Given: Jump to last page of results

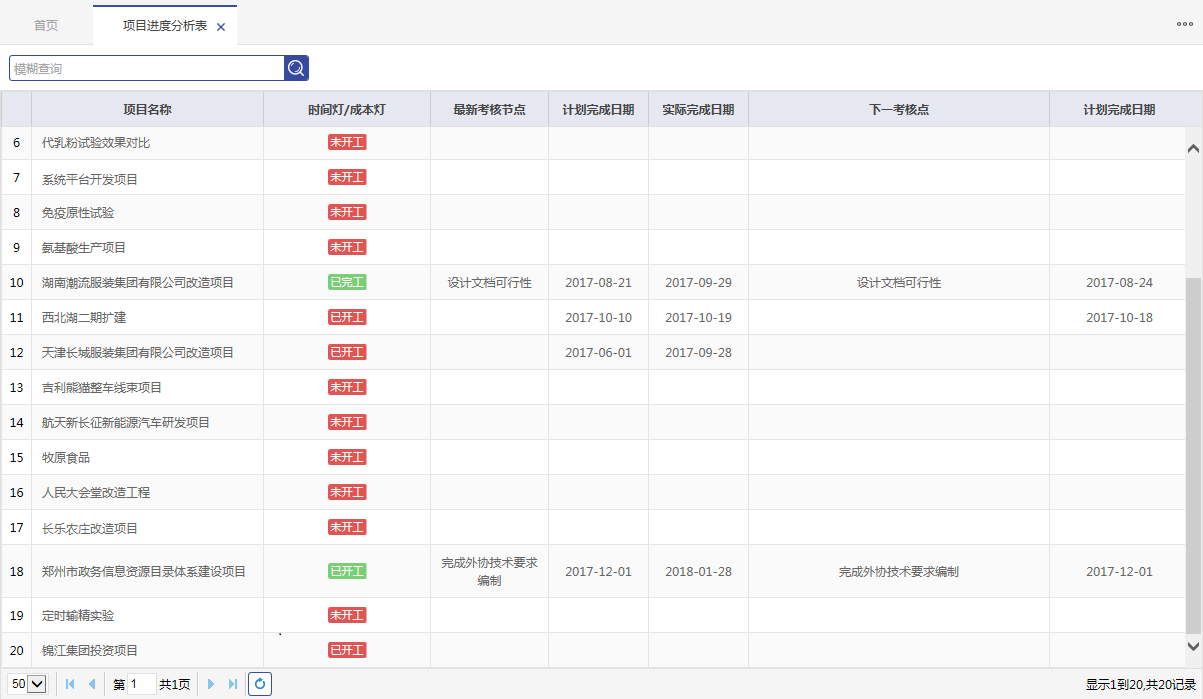Looking at the screenshot, I should (x=233, y=684).
